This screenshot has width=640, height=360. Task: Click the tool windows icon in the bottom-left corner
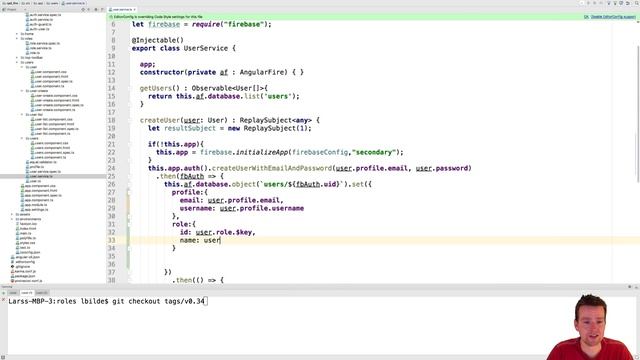(3, 357)
